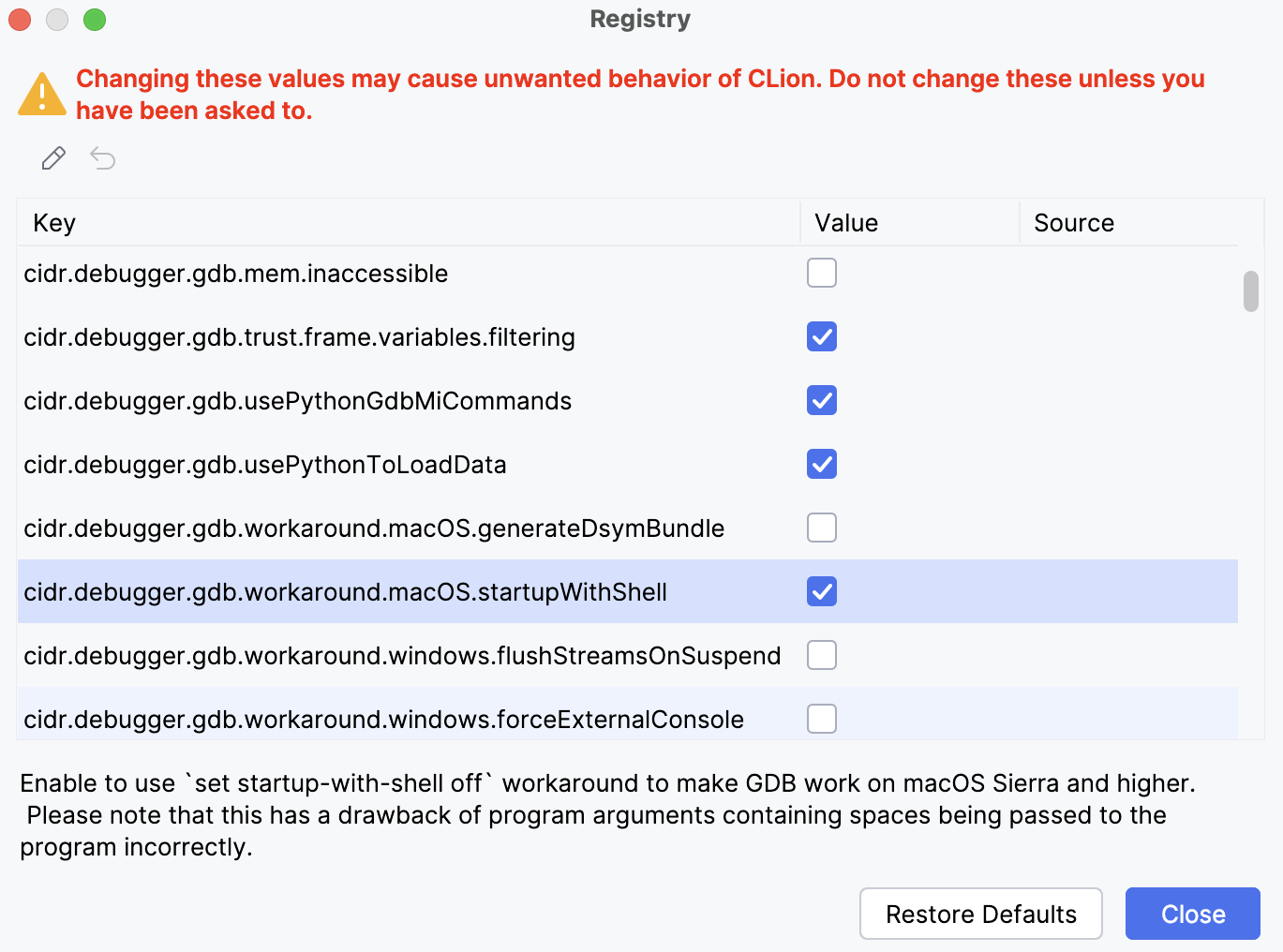Click the Value column header

click(844, 222)
